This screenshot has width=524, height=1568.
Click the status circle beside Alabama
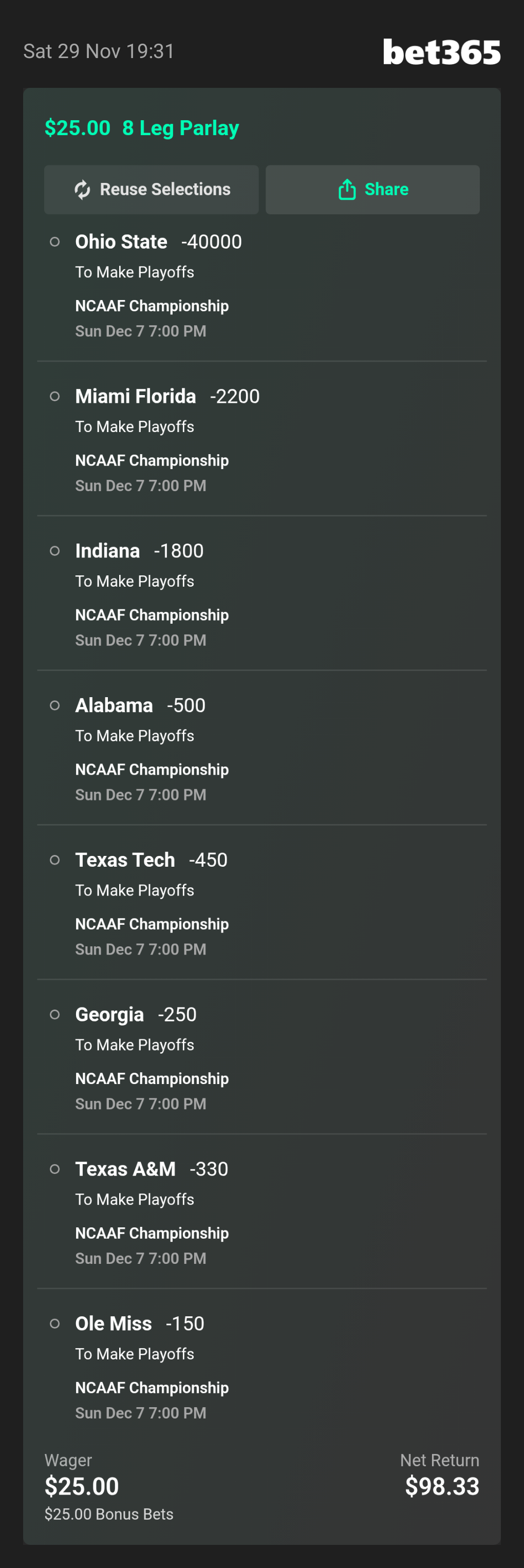click(55, 706)
